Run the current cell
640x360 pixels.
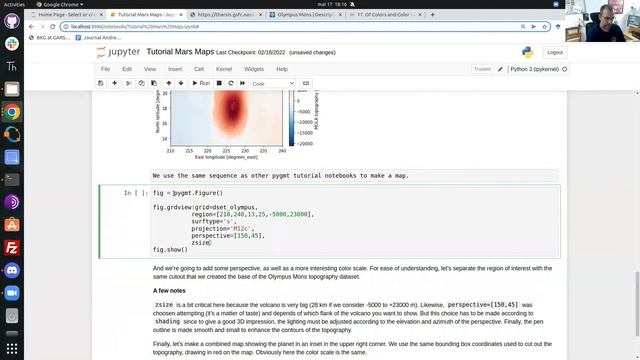click(x=201, y=83)
